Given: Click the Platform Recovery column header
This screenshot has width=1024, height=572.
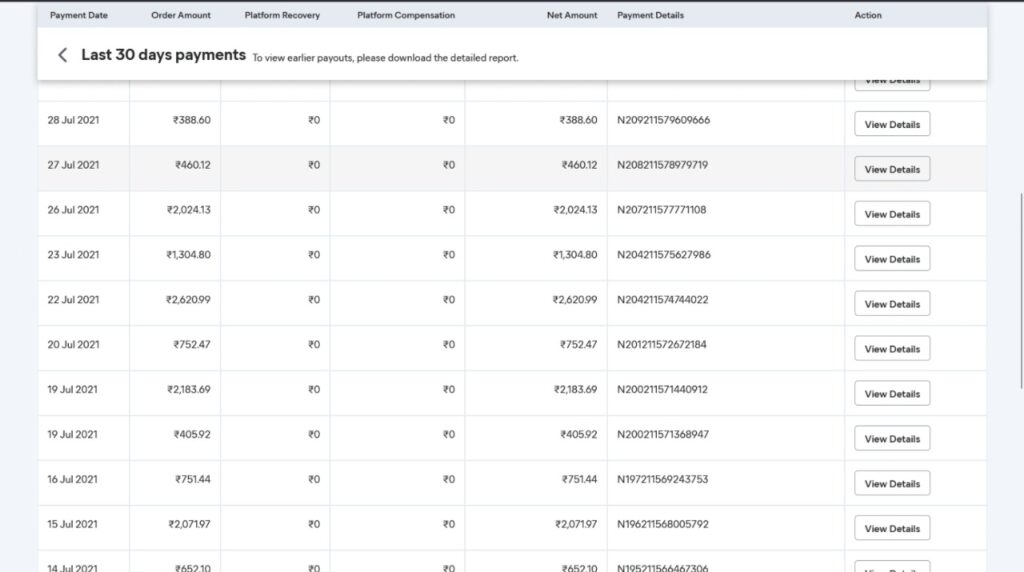Looking at the screenshot, I should [x=282, y=16].
